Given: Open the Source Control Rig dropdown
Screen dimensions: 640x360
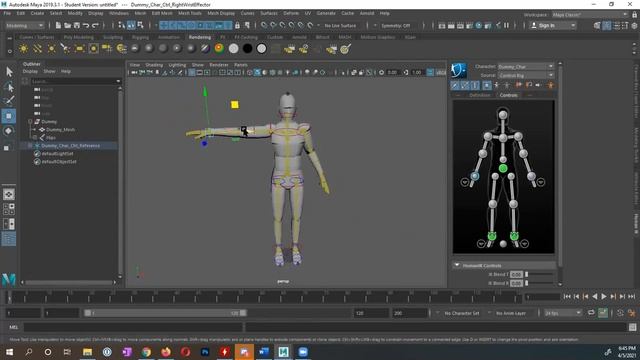Looking at the screenshot, I should coord(526,76).
